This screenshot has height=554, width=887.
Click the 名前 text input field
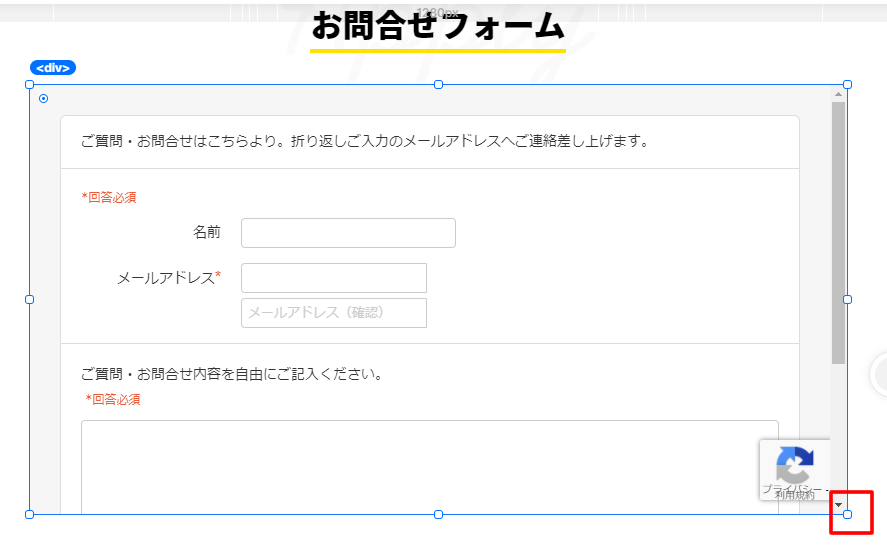(x=348, y=233)
